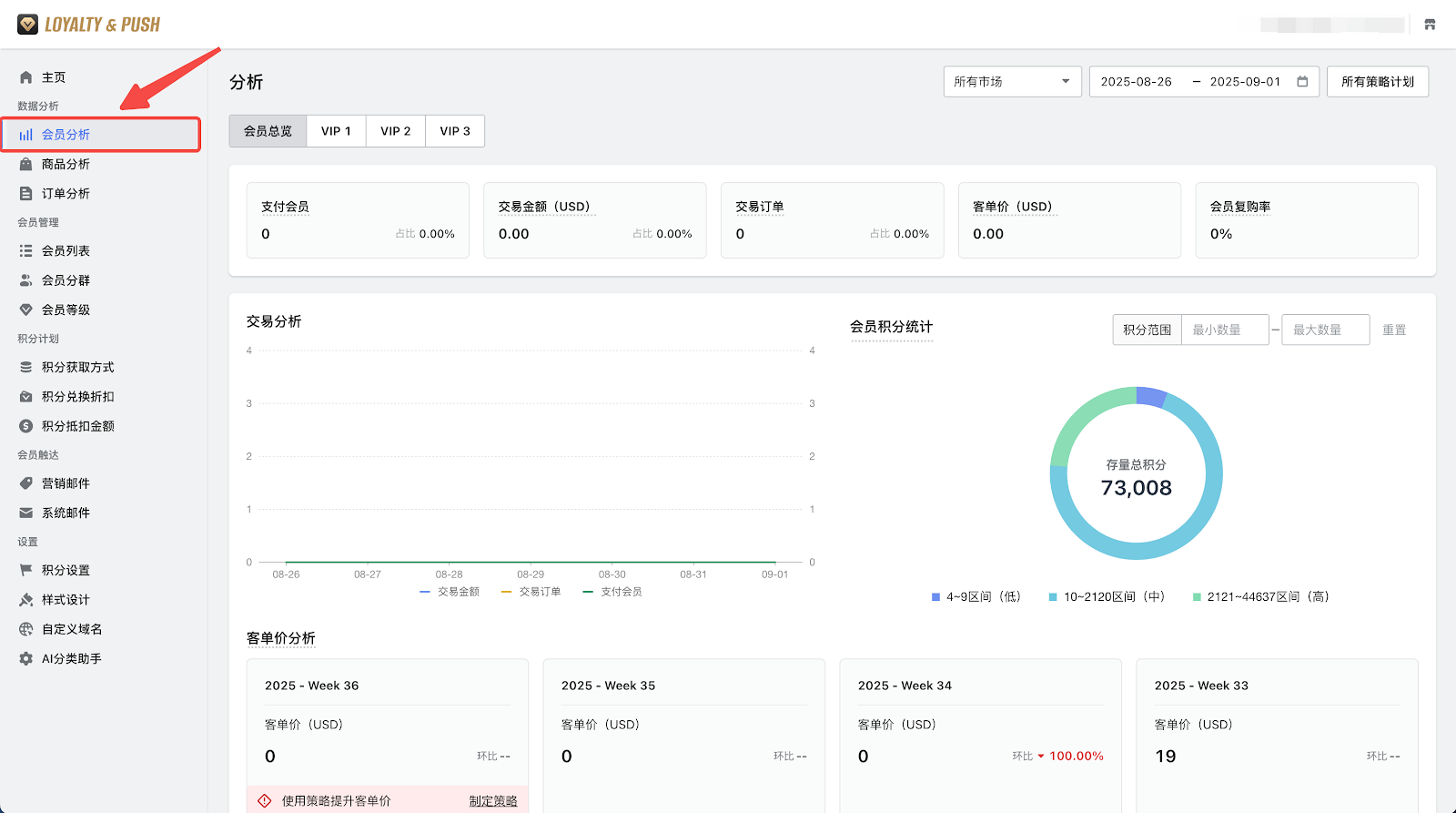Toggle the 2121~44637区间（高） legend item
The image size is (1456, 813).
(1261, 597)
